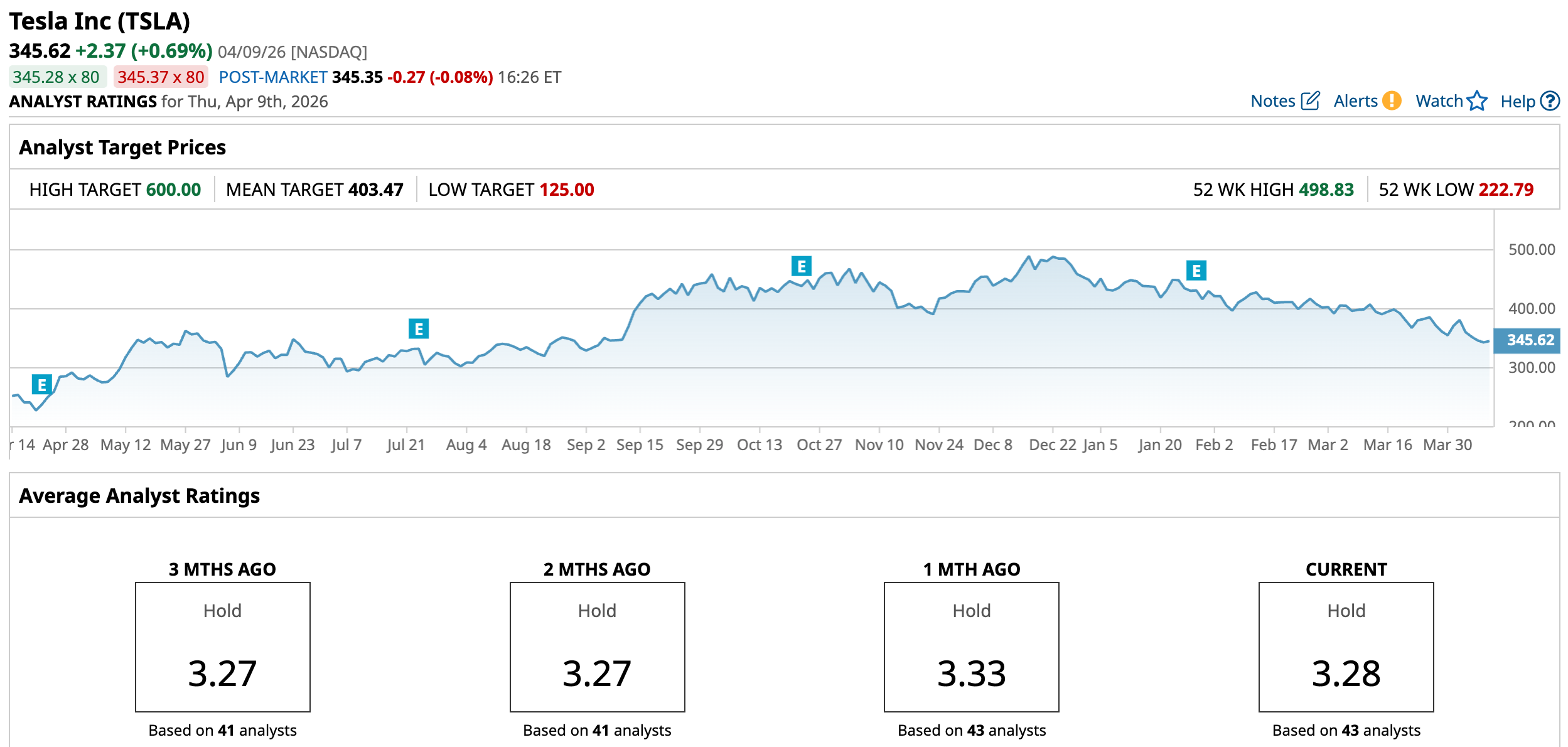Click the Help question mark icon
Screen dimensions: 1568x747
(1550, 101)
